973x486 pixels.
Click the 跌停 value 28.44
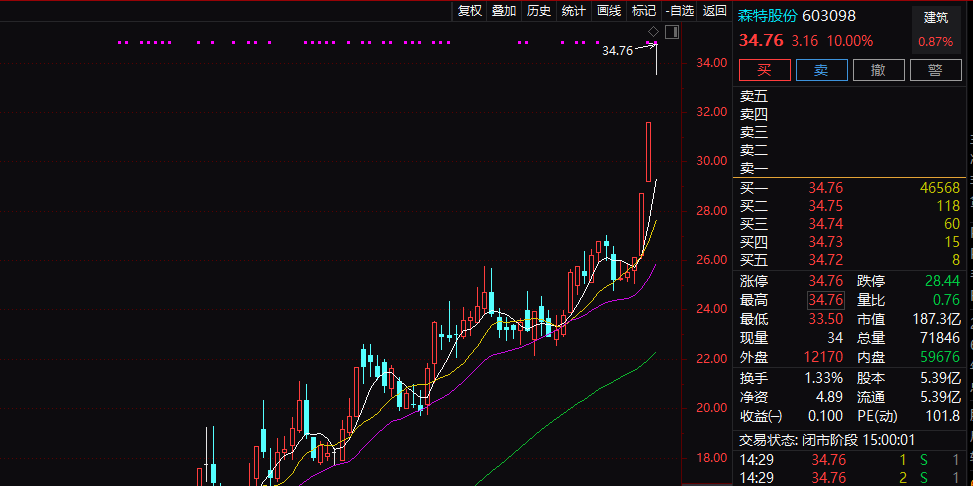pos(943,281)
